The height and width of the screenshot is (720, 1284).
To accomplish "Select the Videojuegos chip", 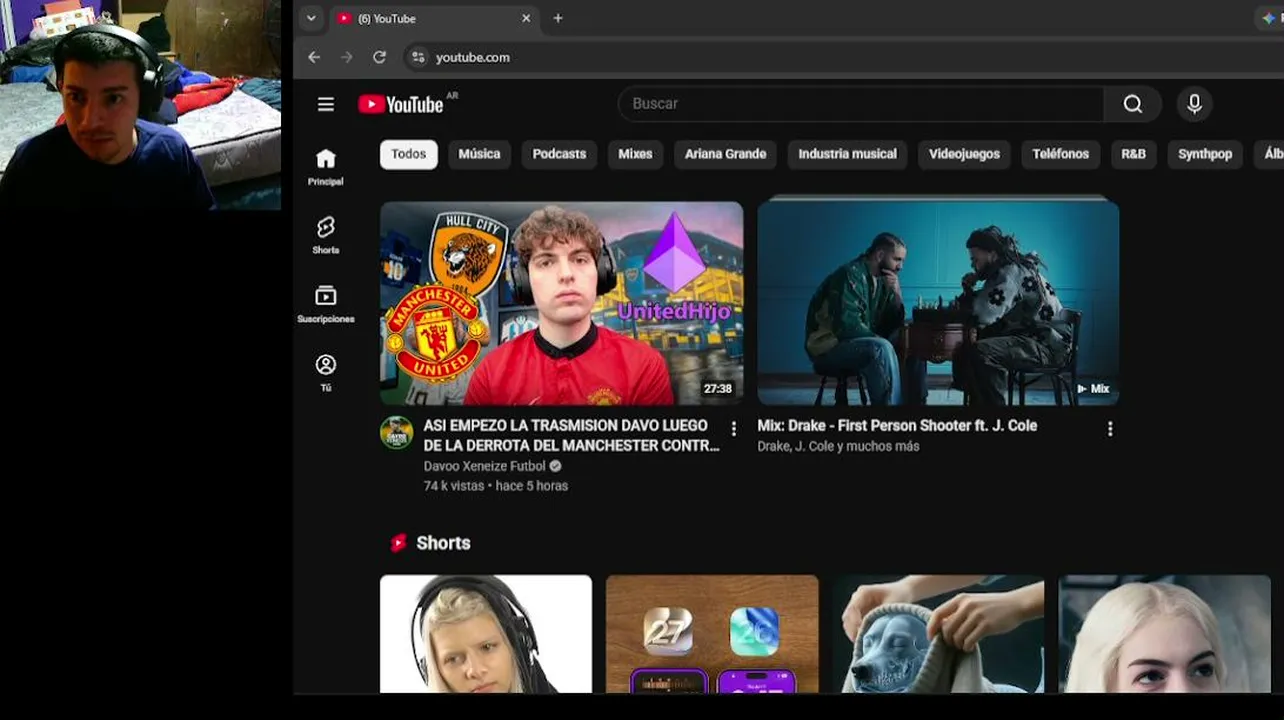I will [x=964, y=154].
